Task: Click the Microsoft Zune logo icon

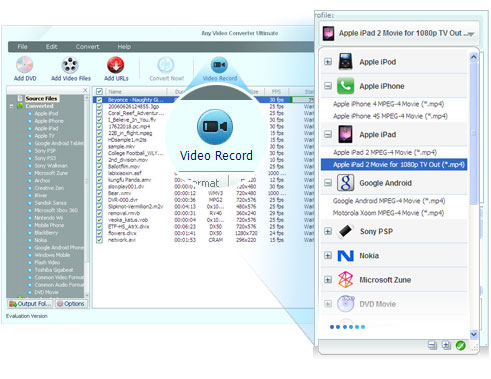Action: [345, 280]
